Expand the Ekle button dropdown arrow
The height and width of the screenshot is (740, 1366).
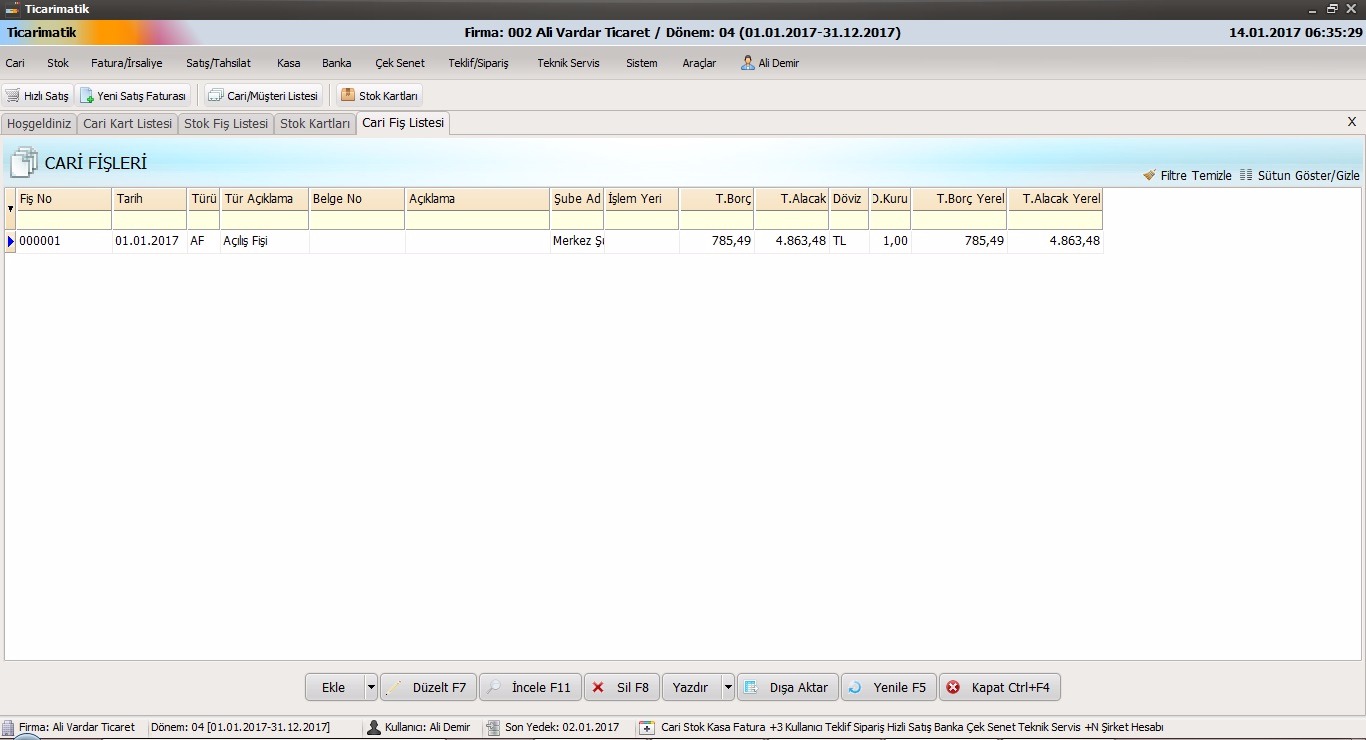[x=371, y=687]
